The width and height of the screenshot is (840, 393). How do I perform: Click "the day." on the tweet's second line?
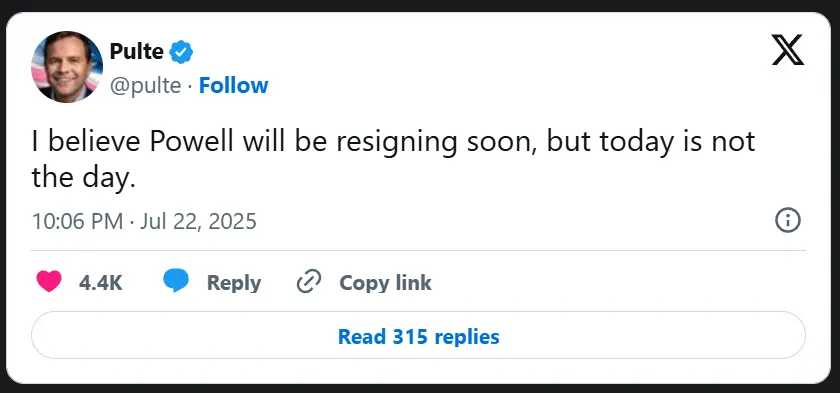82,178
